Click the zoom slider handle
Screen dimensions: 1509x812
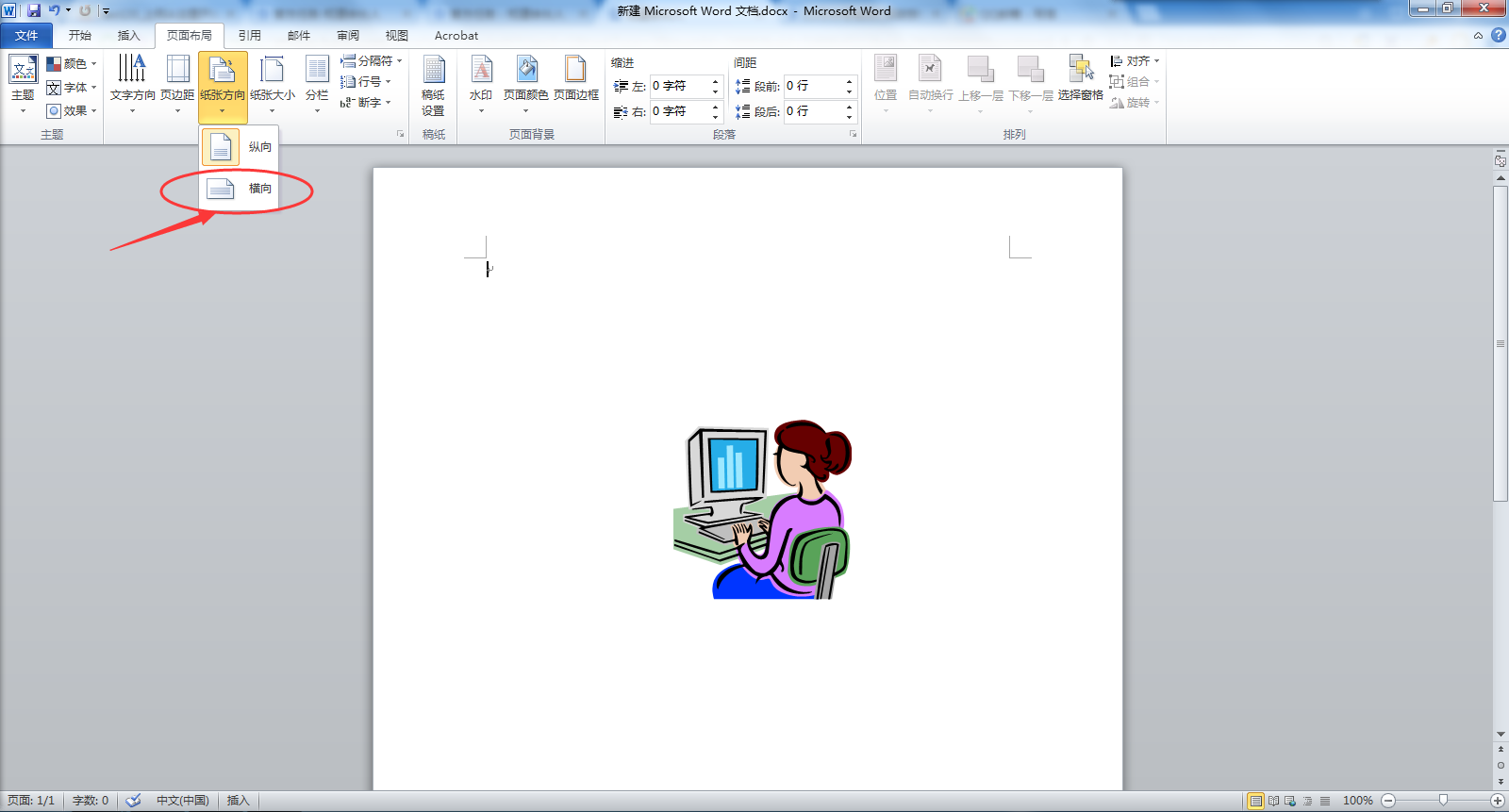(1443, 801)
